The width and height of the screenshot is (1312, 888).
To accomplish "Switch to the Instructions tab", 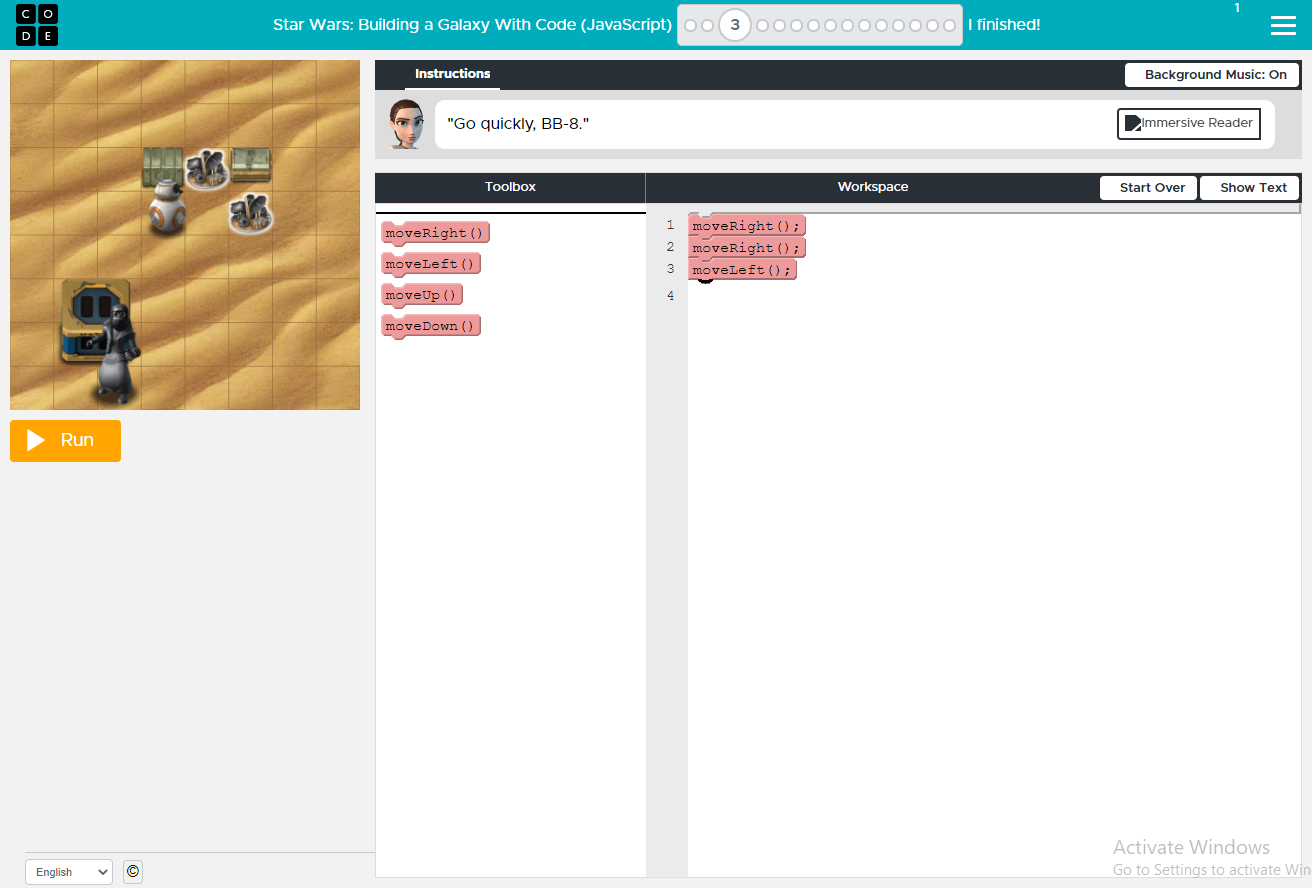I will pyautogui.click(x=452, y=74).
